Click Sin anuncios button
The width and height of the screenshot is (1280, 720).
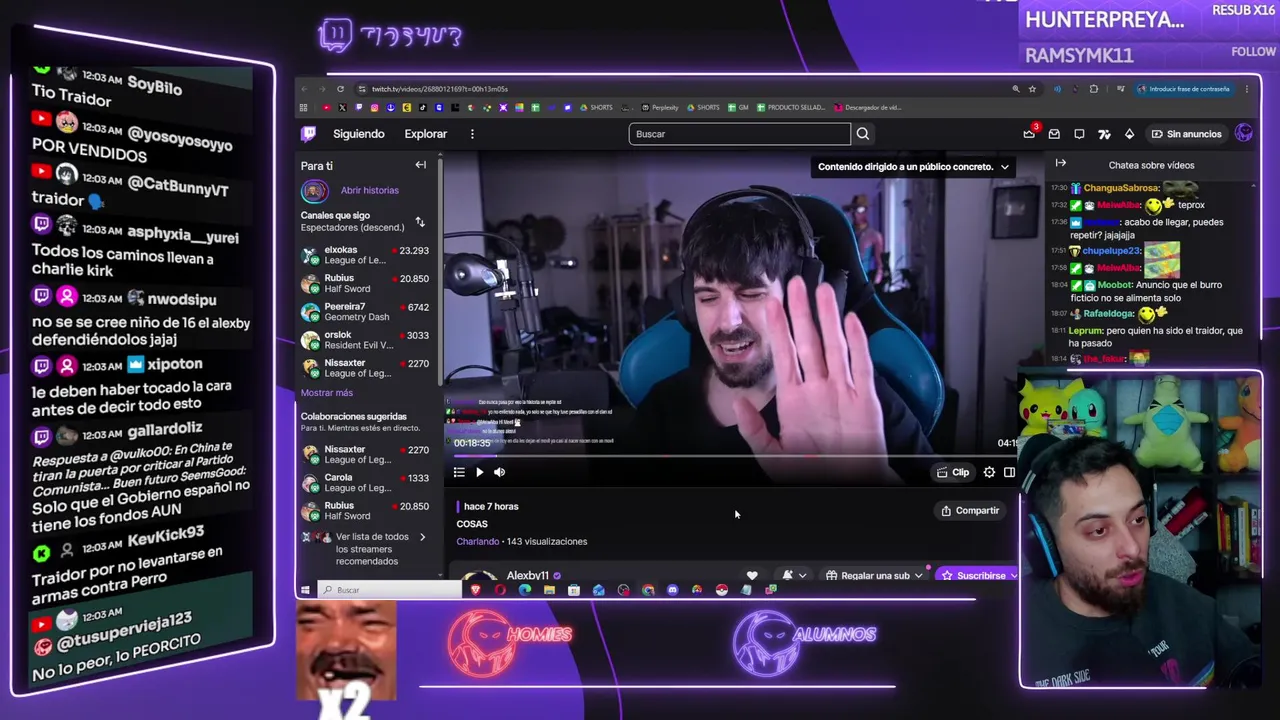point(1186,134)
